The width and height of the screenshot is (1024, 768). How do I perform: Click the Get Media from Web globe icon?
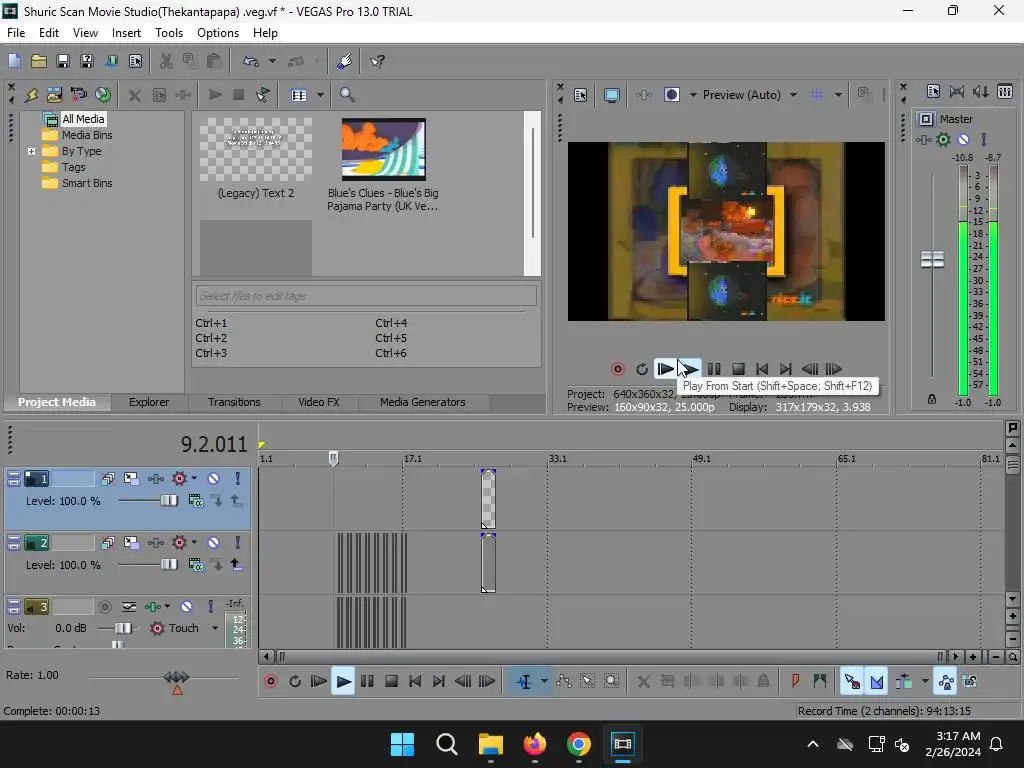[103, 95]
